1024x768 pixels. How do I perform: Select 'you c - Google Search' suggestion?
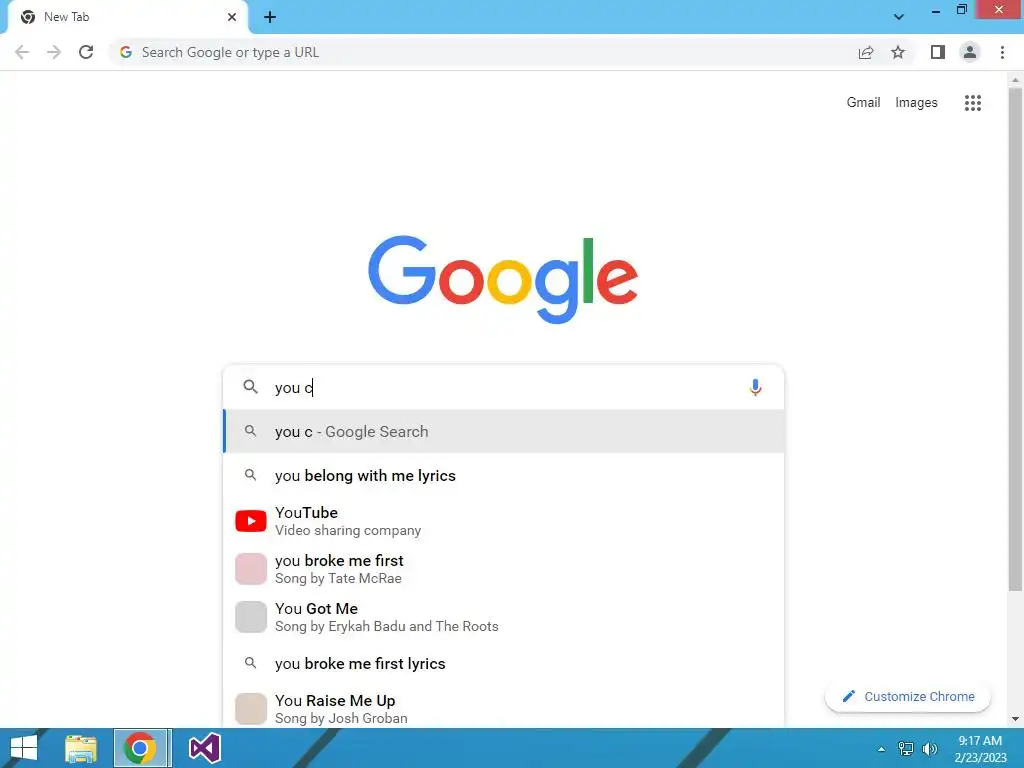pyautogui.click(x=504, y=432)
